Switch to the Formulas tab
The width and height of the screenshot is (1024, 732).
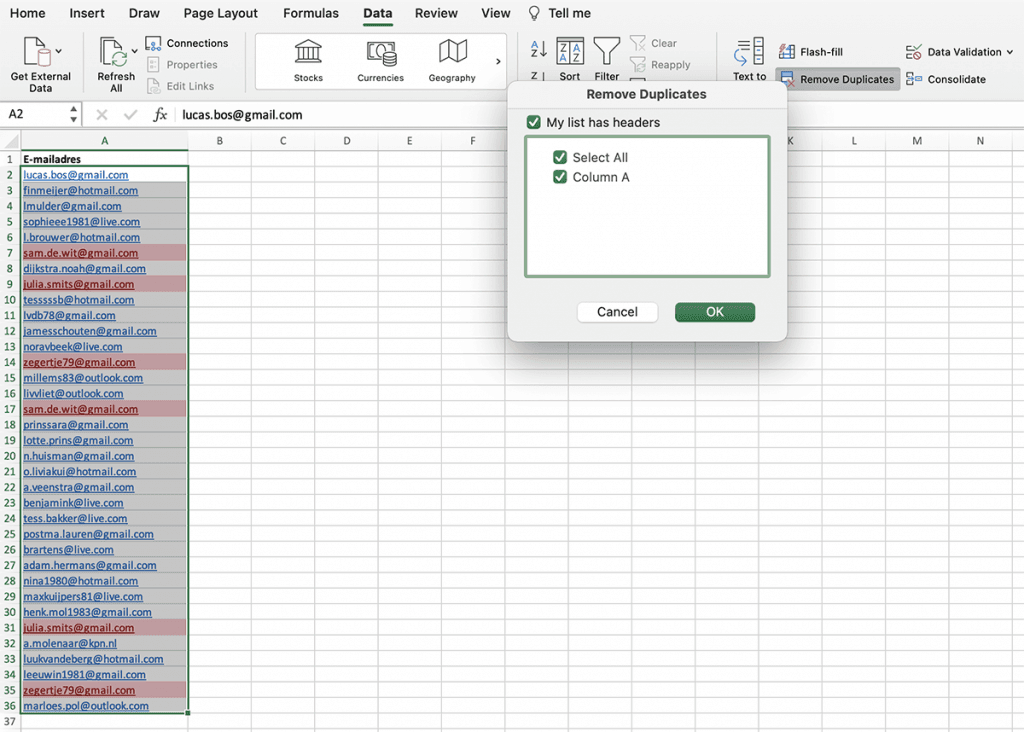point(310,13)
